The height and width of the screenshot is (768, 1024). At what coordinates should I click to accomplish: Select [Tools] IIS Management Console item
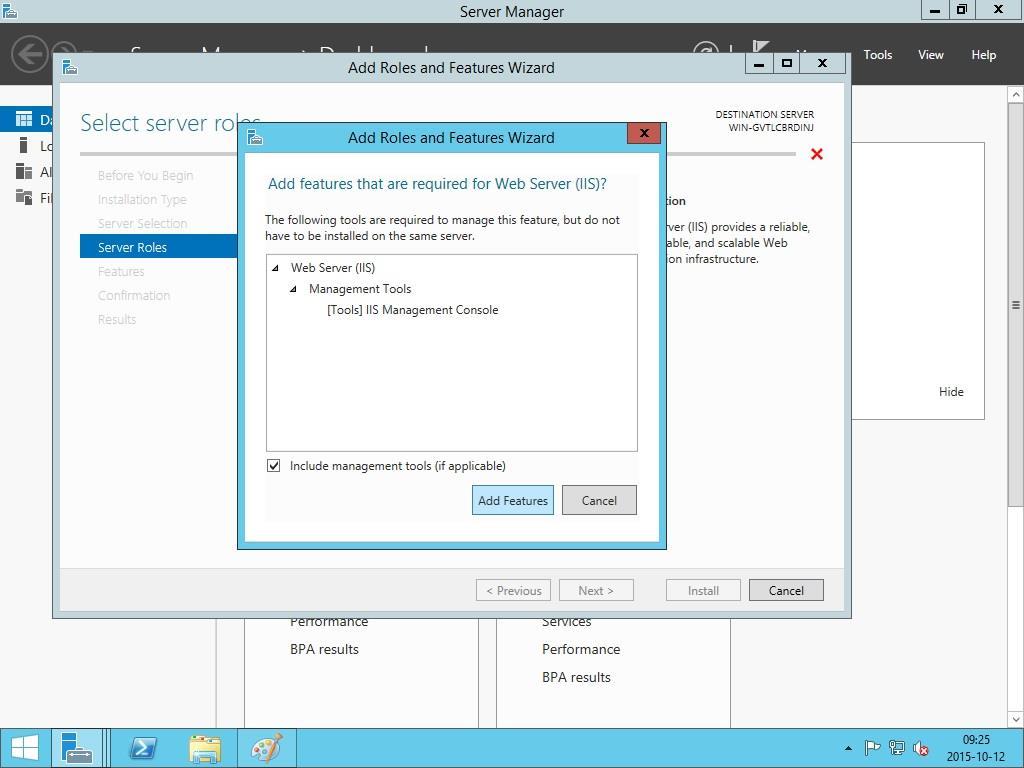(412, 310)
